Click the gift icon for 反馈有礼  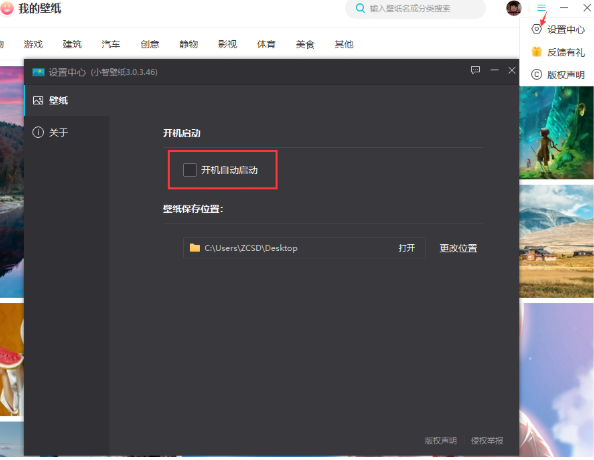click(536, 52)
